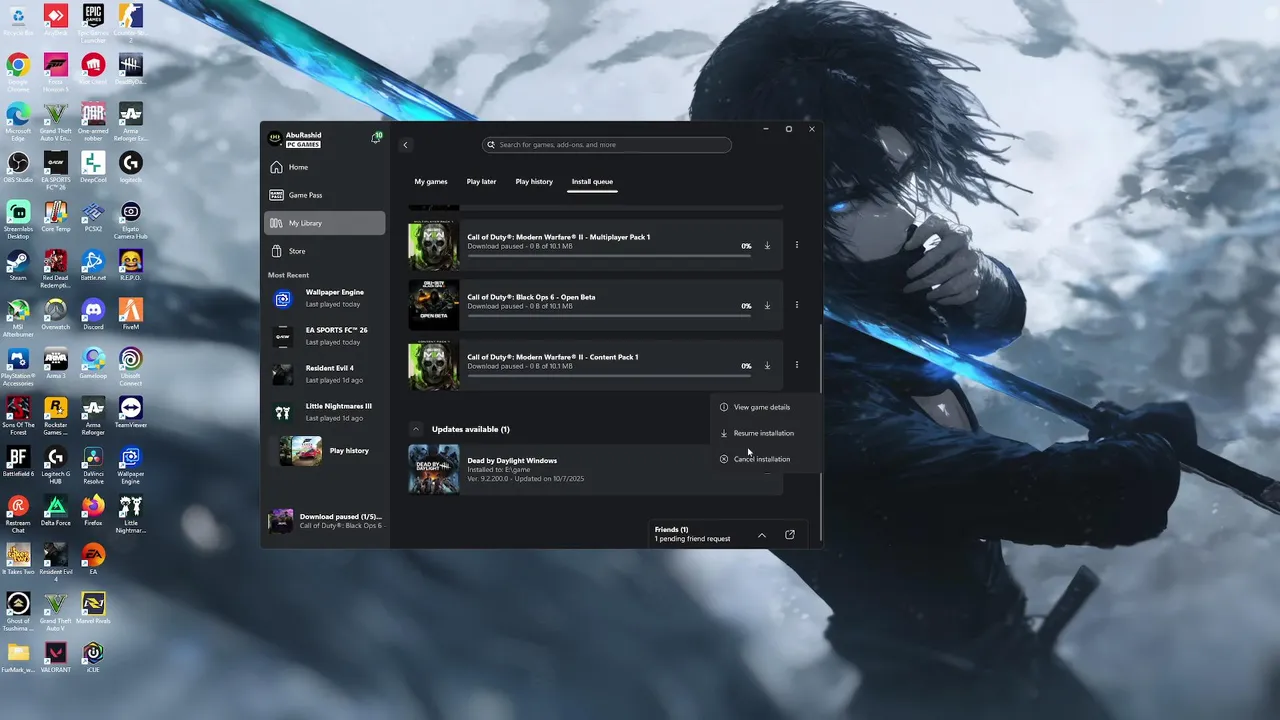Resume download for Content Pack 1
Screen dimensions: 1280x720
click(767, 365)
